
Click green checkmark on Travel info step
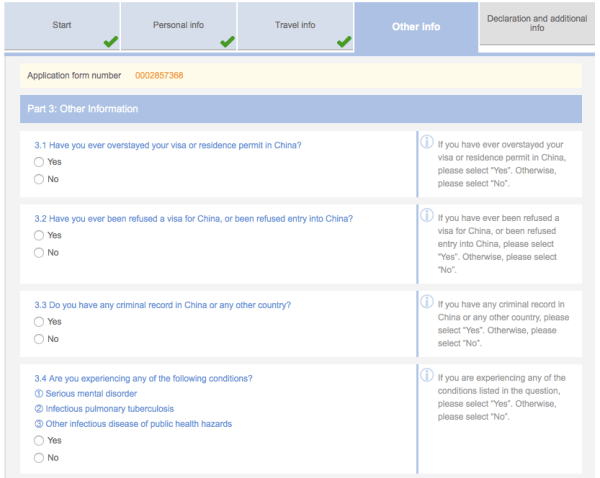click(343, 41)
